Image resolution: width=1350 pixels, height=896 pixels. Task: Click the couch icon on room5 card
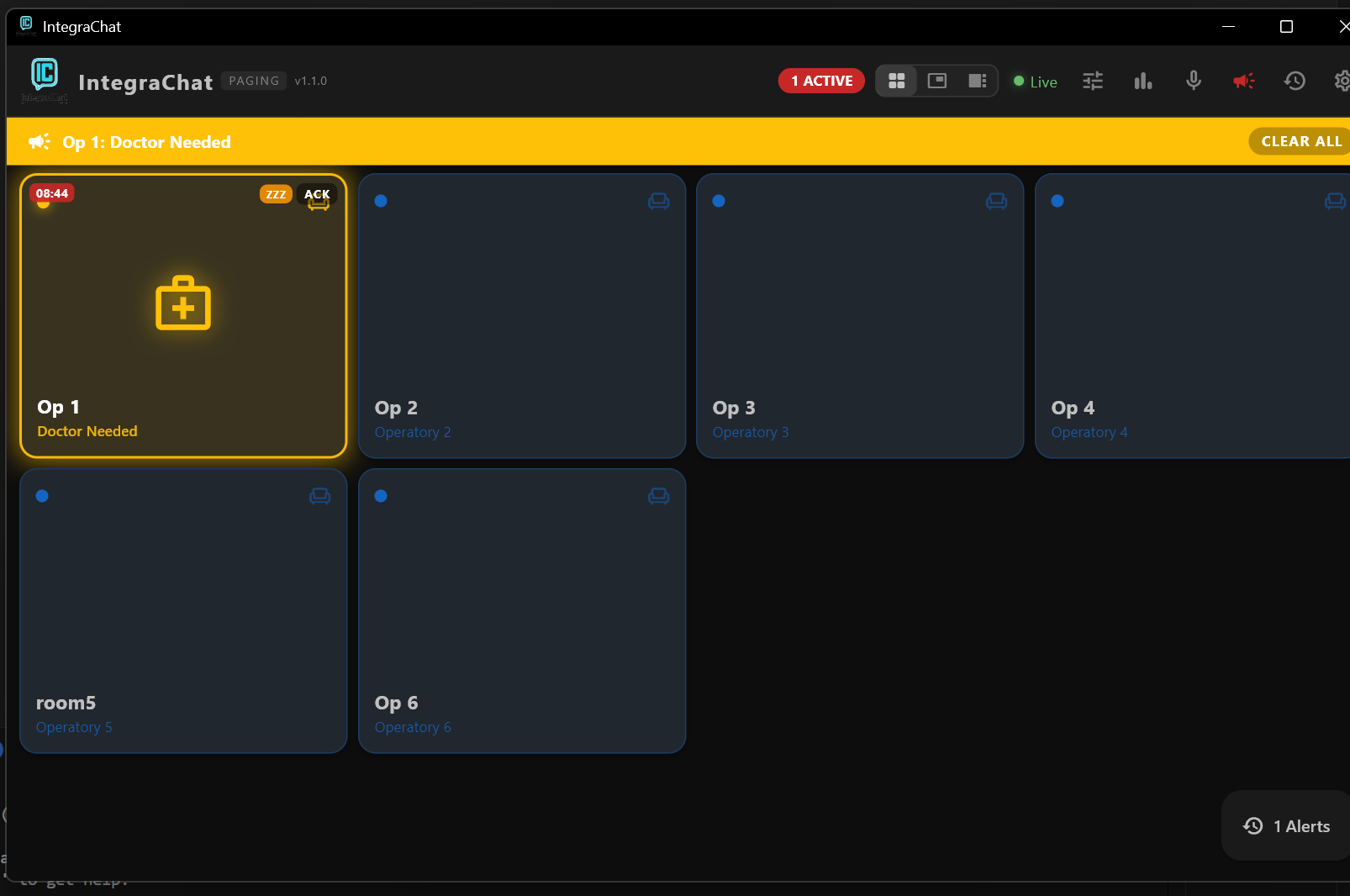click(x=320, y=496)
